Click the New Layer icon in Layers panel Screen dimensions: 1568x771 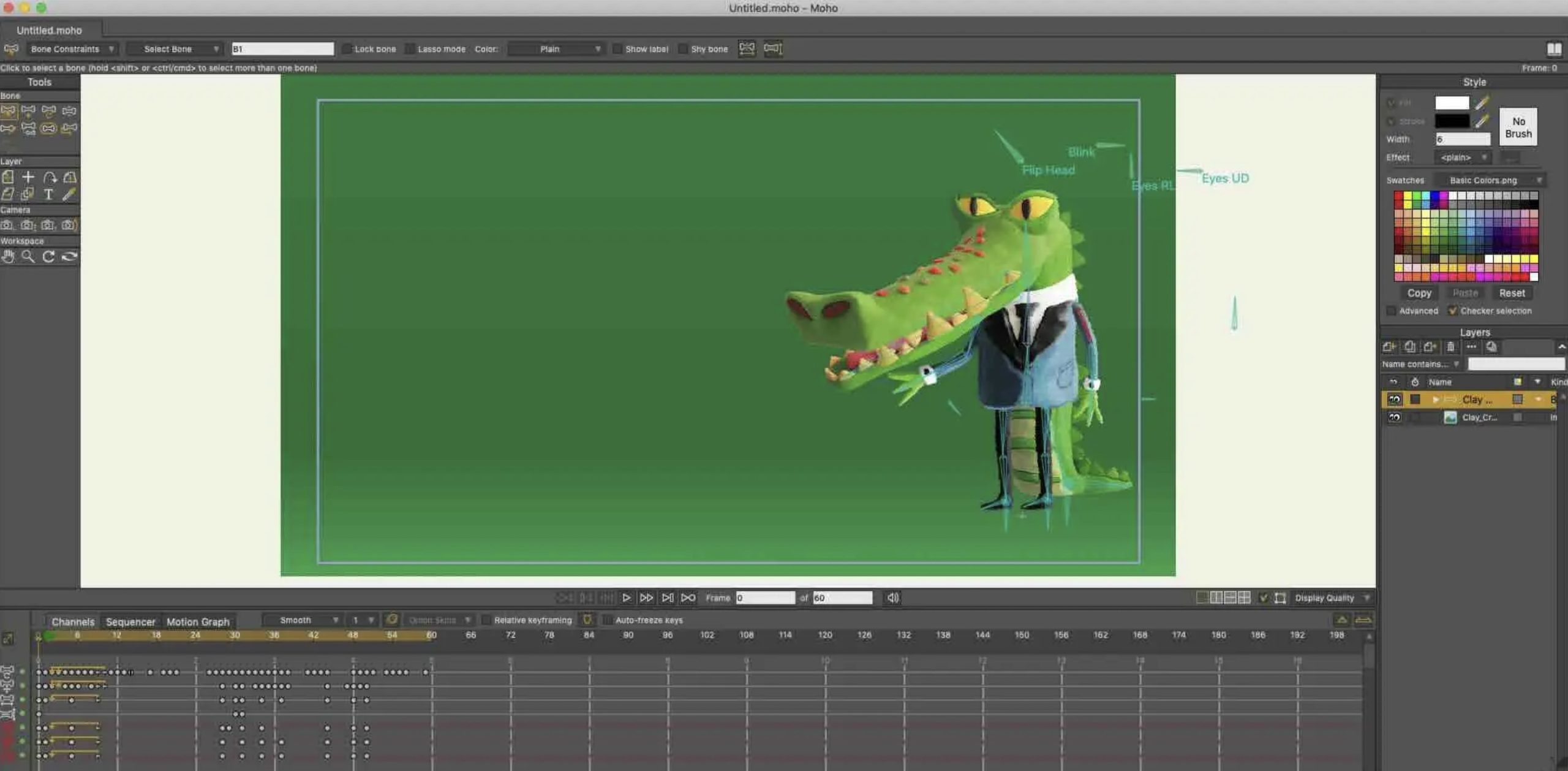(1389, 347)
